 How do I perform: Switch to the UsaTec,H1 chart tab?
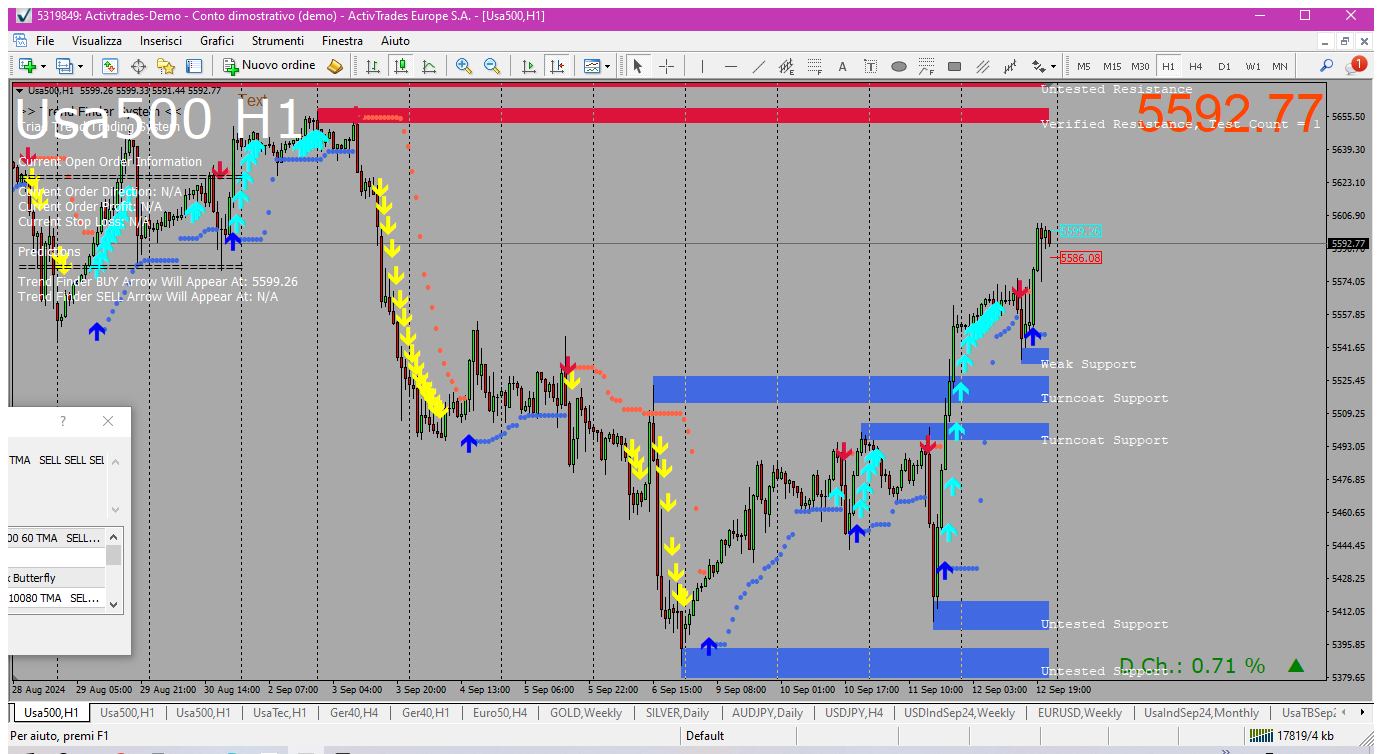pos(280,713)
